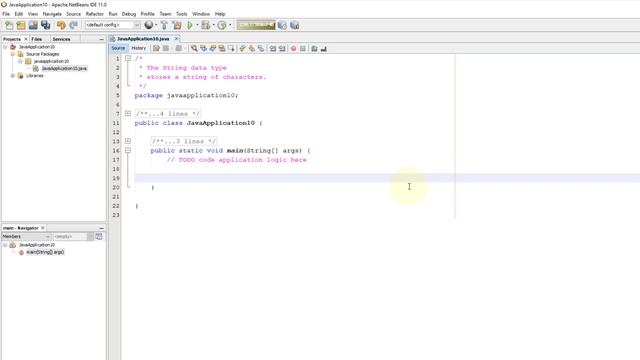Click Shift Line Right editor icon
640x360 pixels.
tap(282, 49)
